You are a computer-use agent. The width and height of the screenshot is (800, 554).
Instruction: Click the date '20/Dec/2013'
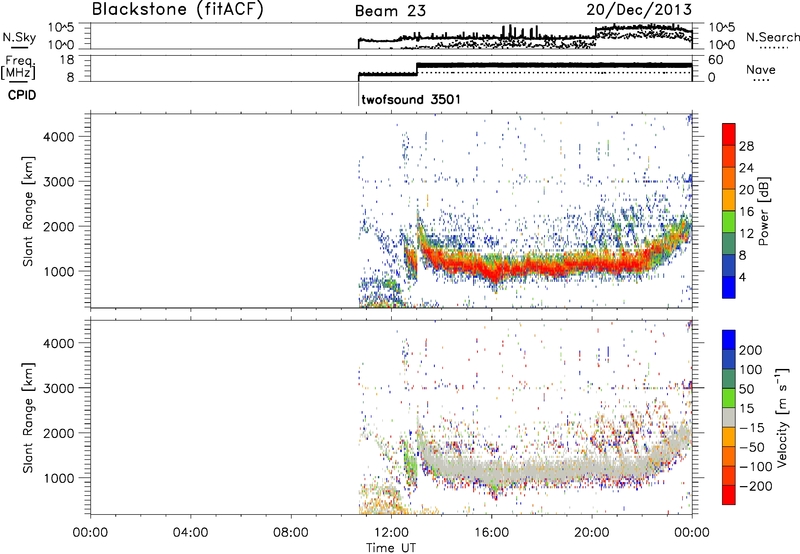click(x=639, y=10)
